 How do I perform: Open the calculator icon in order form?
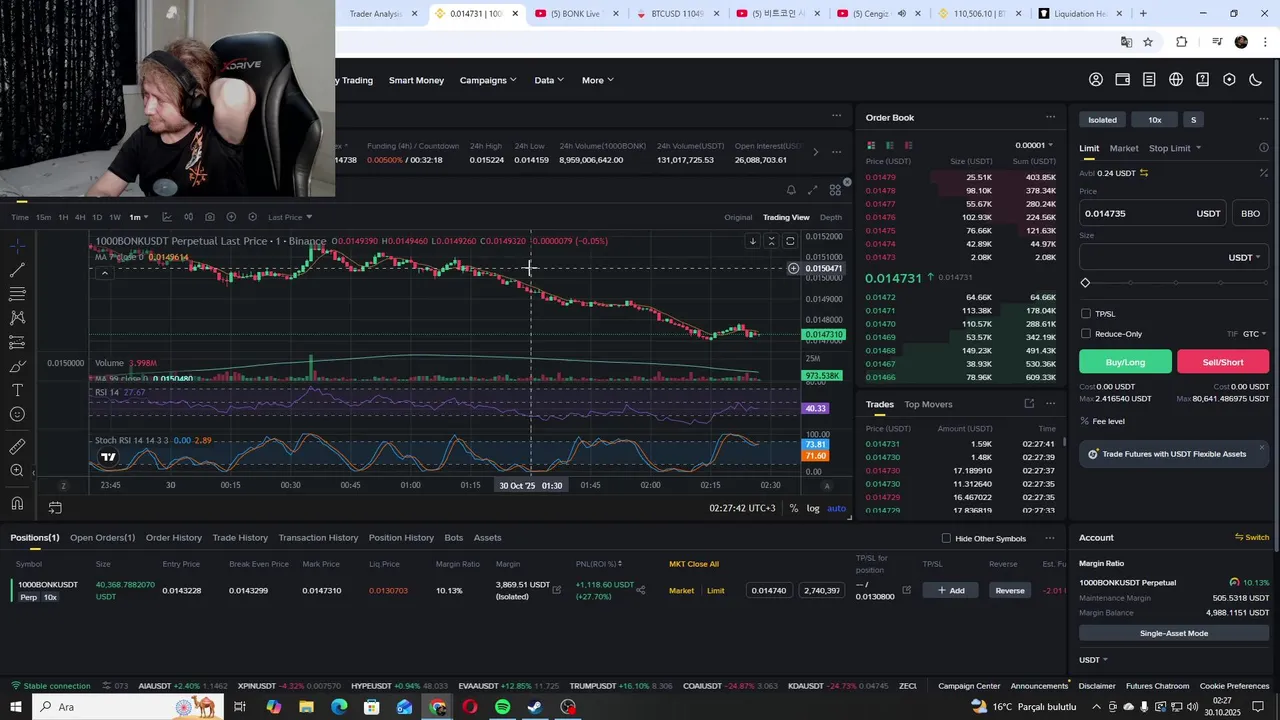[x=1264, y=173]
